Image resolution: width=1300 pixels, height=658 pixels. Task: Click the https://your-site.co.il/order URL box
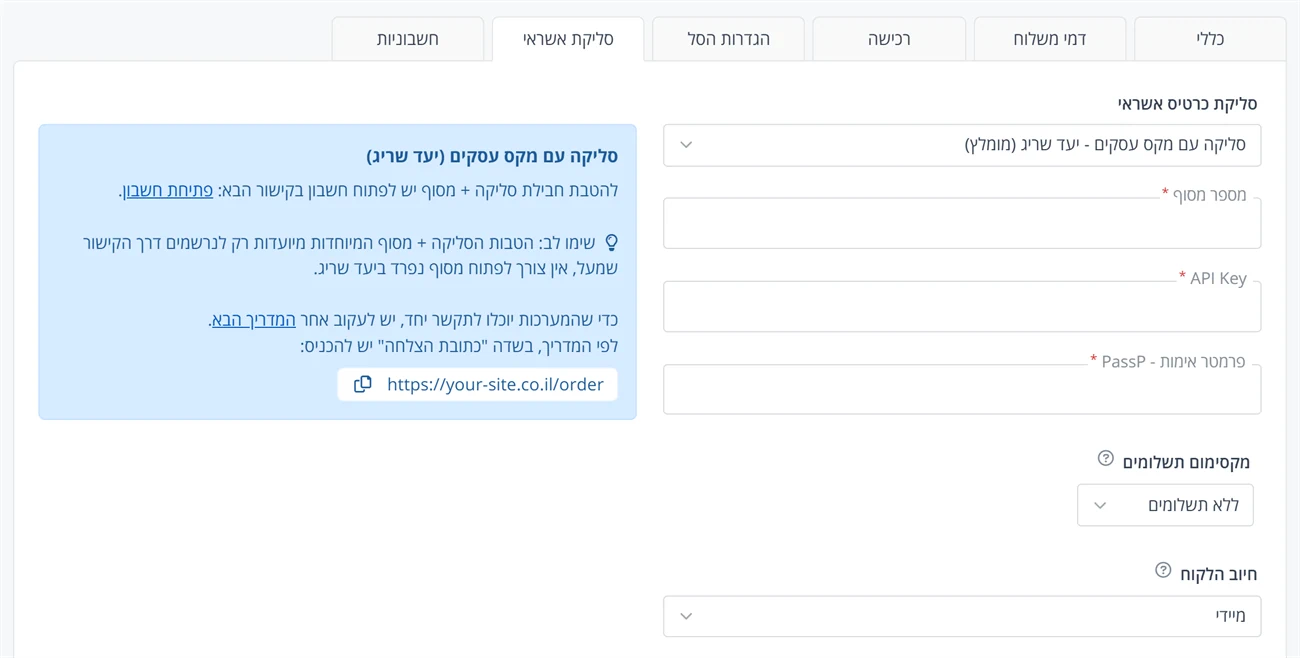pos(477,384)
